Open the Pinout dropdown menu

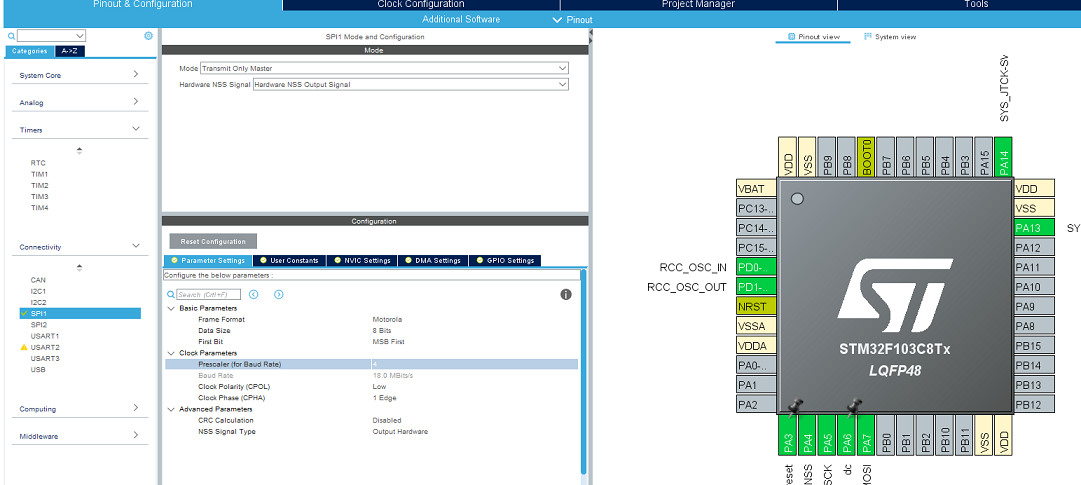tap(572, 20)
